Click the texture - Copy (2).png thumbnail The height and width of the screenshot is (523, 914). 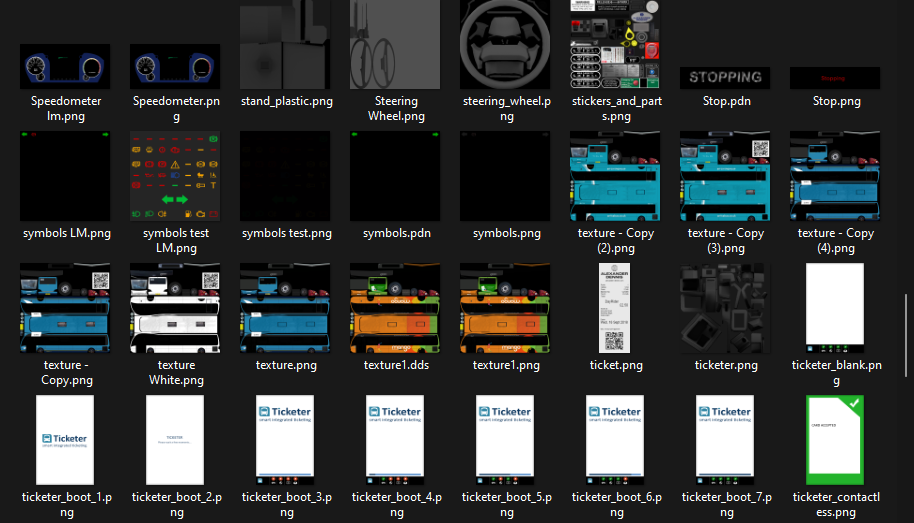coord(615,176)
